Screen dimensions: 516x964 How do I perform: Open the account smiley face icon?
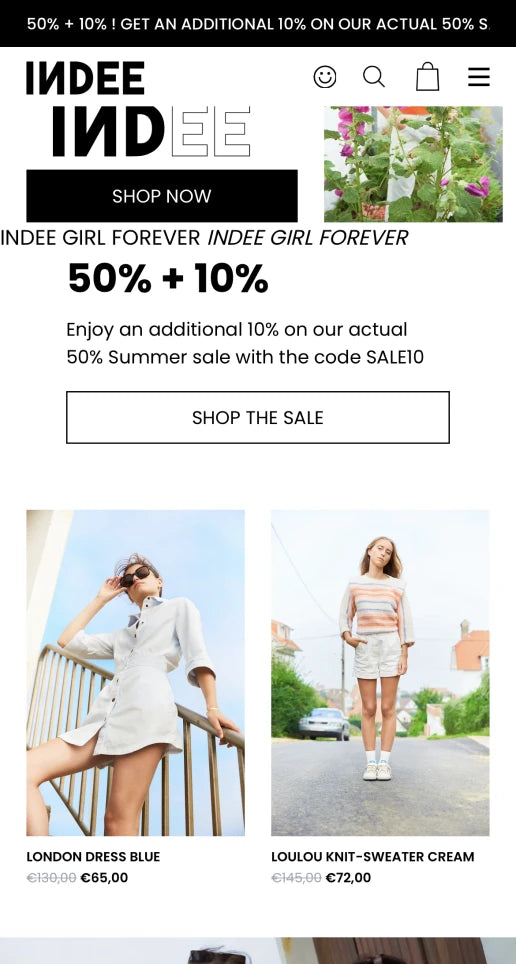coord(325,77)
